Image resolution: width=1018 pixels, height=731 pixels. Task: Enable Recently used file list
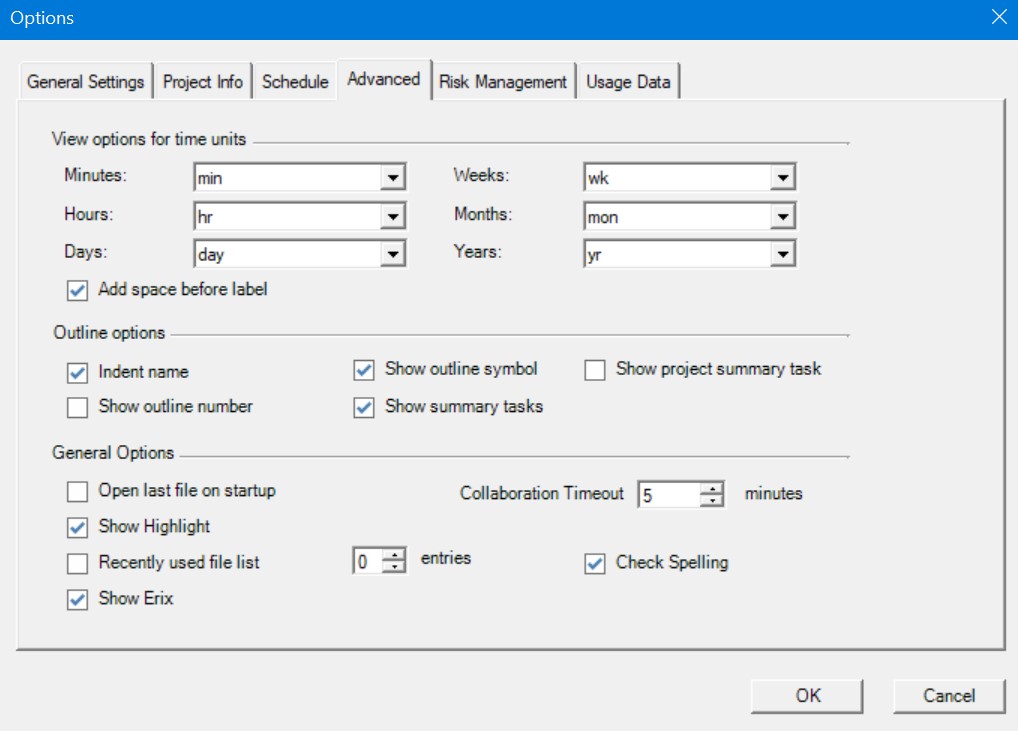click(x=77, y=563)
